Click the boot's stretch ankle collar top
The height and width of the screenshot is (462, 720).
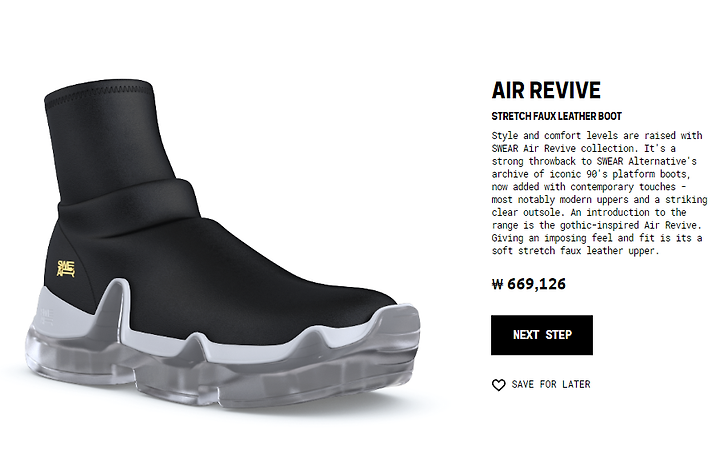(99, 90)
